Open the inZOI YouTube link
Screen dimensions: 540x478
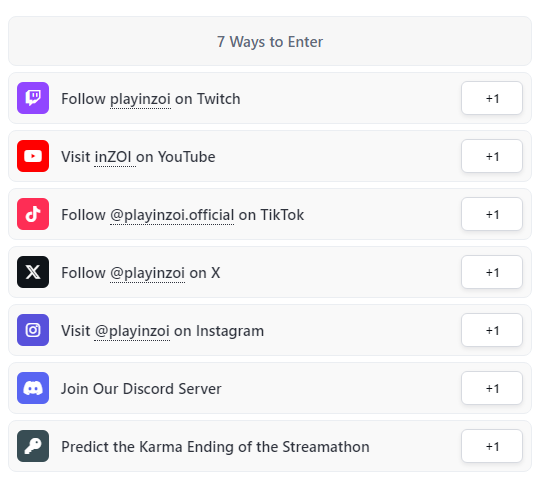(x=113, y=157)
